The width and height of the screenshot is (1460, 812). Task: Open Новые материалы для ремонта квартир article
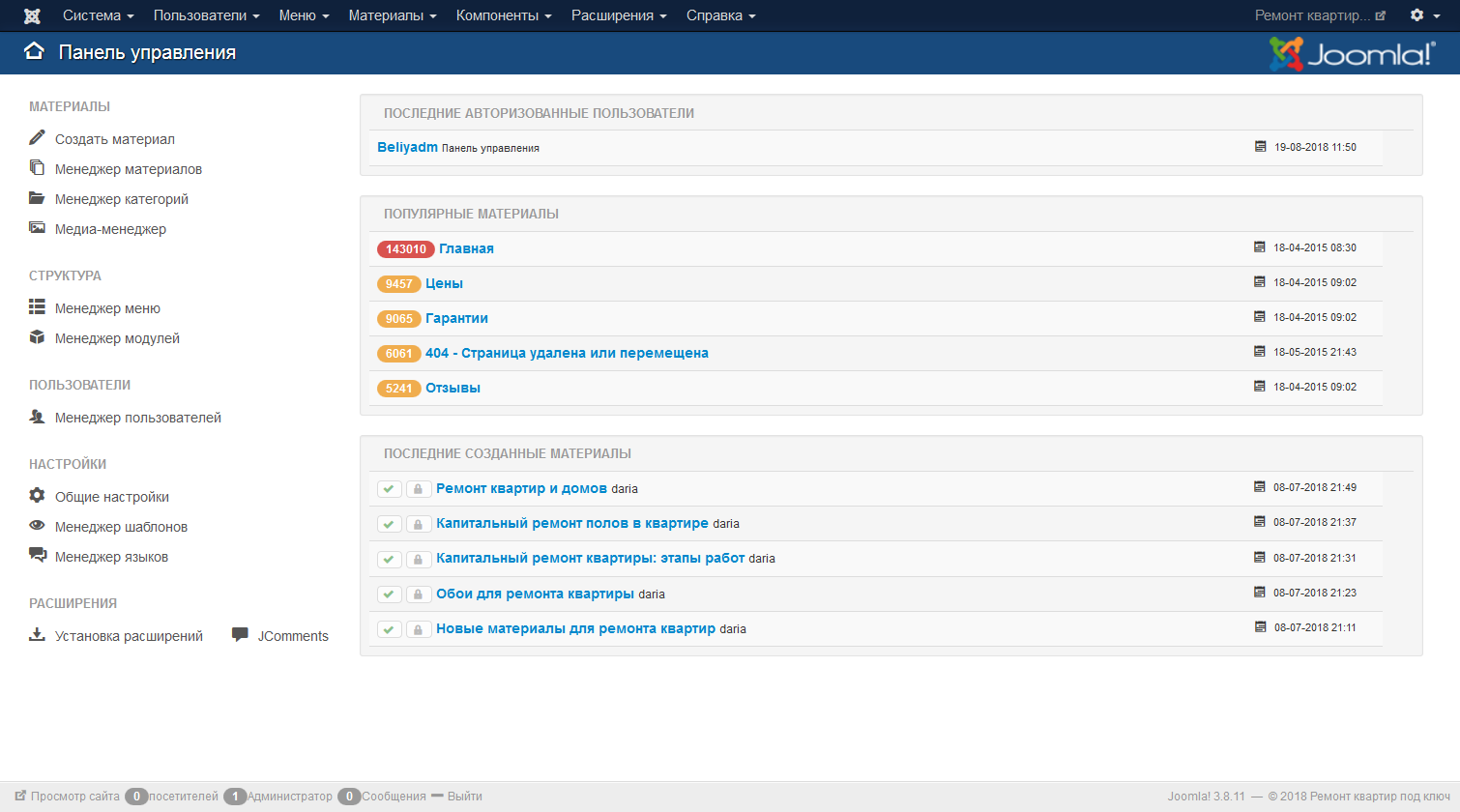coord(576,628)
